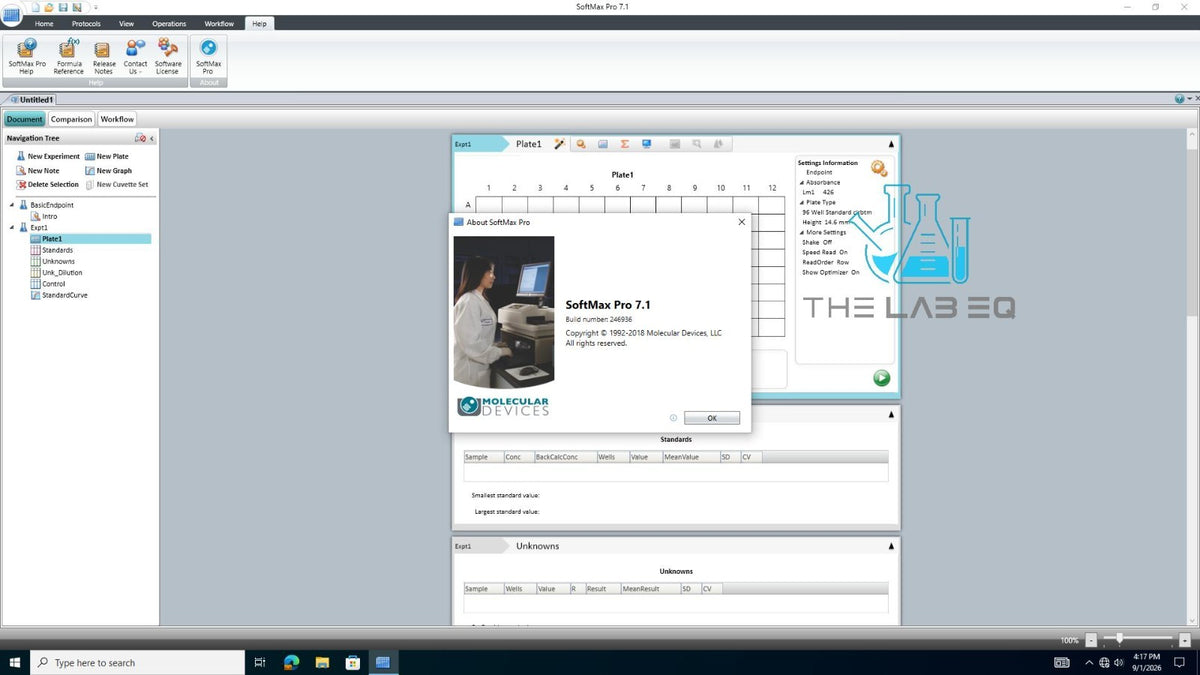Screen dimensions: 1200x675
Task: Select Intro in the navigation tree
Action: coord(44,216)
